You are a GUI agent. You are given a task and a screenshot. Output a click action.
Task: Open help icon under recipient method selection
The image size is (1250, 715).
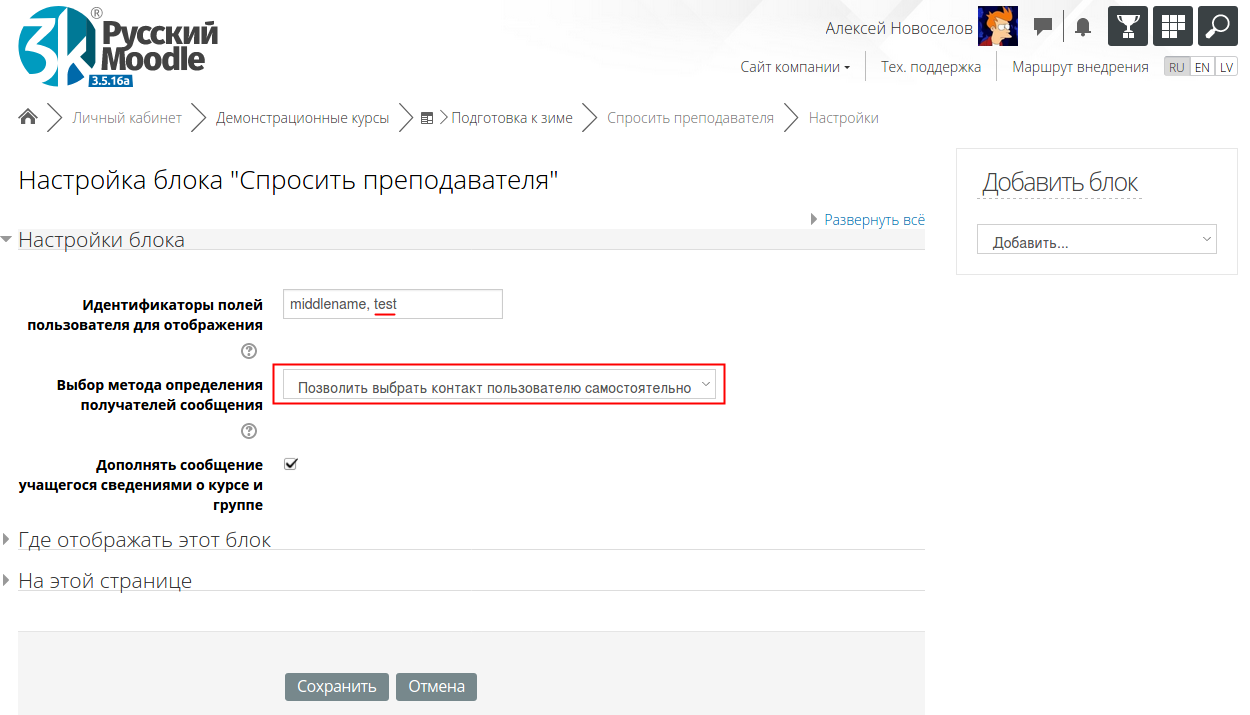click(249, 431)
